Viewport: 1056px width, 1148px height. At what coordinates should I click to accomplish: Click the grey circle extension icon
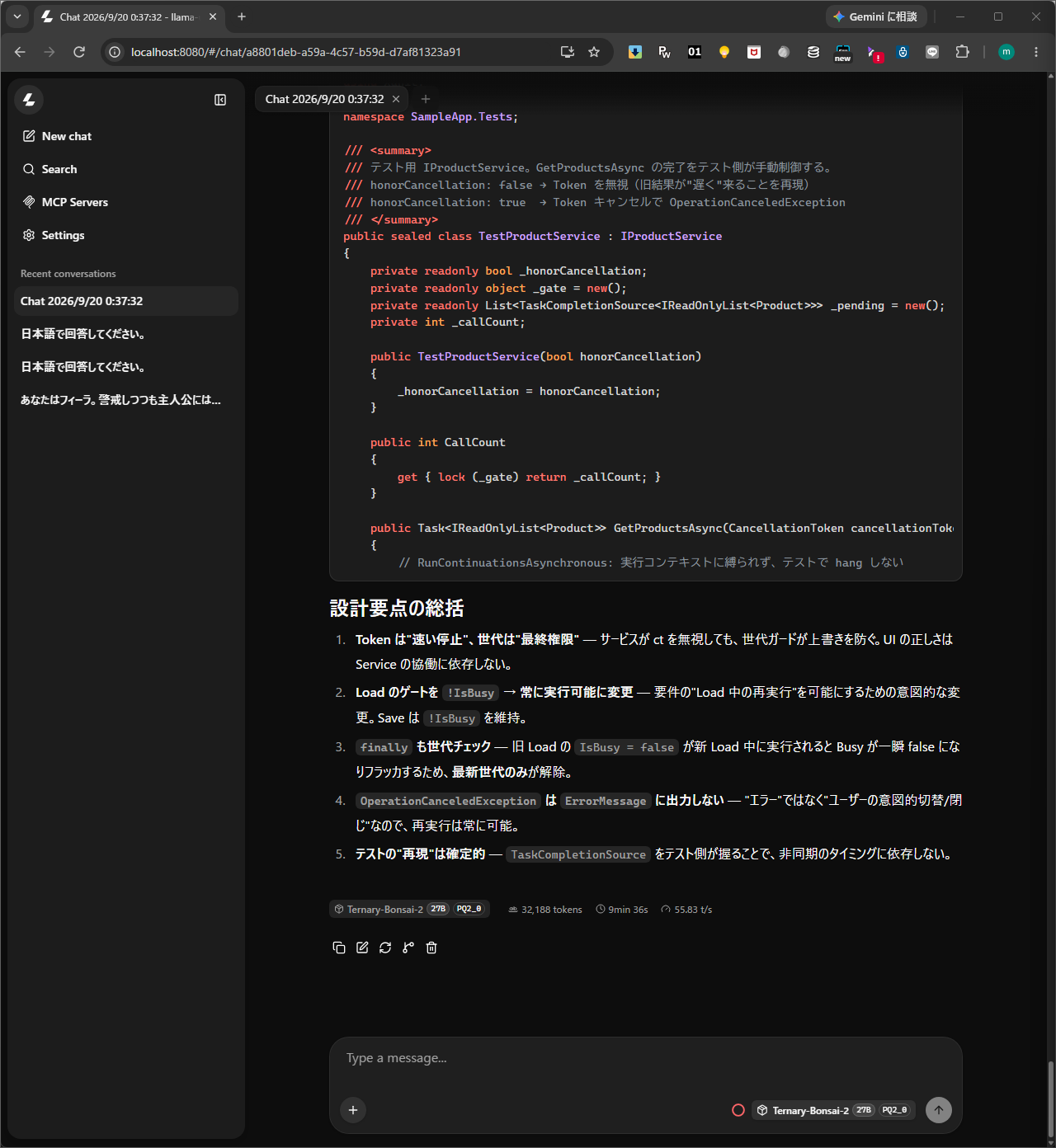784,52
